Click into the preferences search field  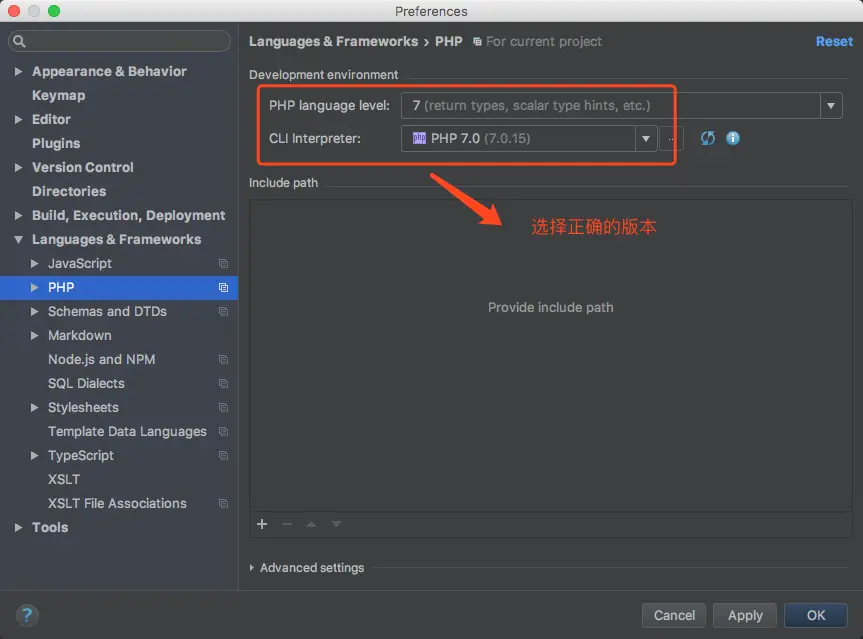pos(119,41)
